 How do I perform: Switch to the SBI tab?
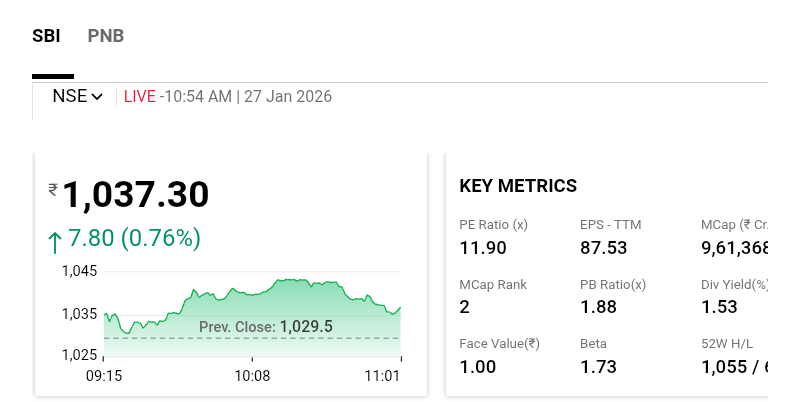(x=46, y=36)
